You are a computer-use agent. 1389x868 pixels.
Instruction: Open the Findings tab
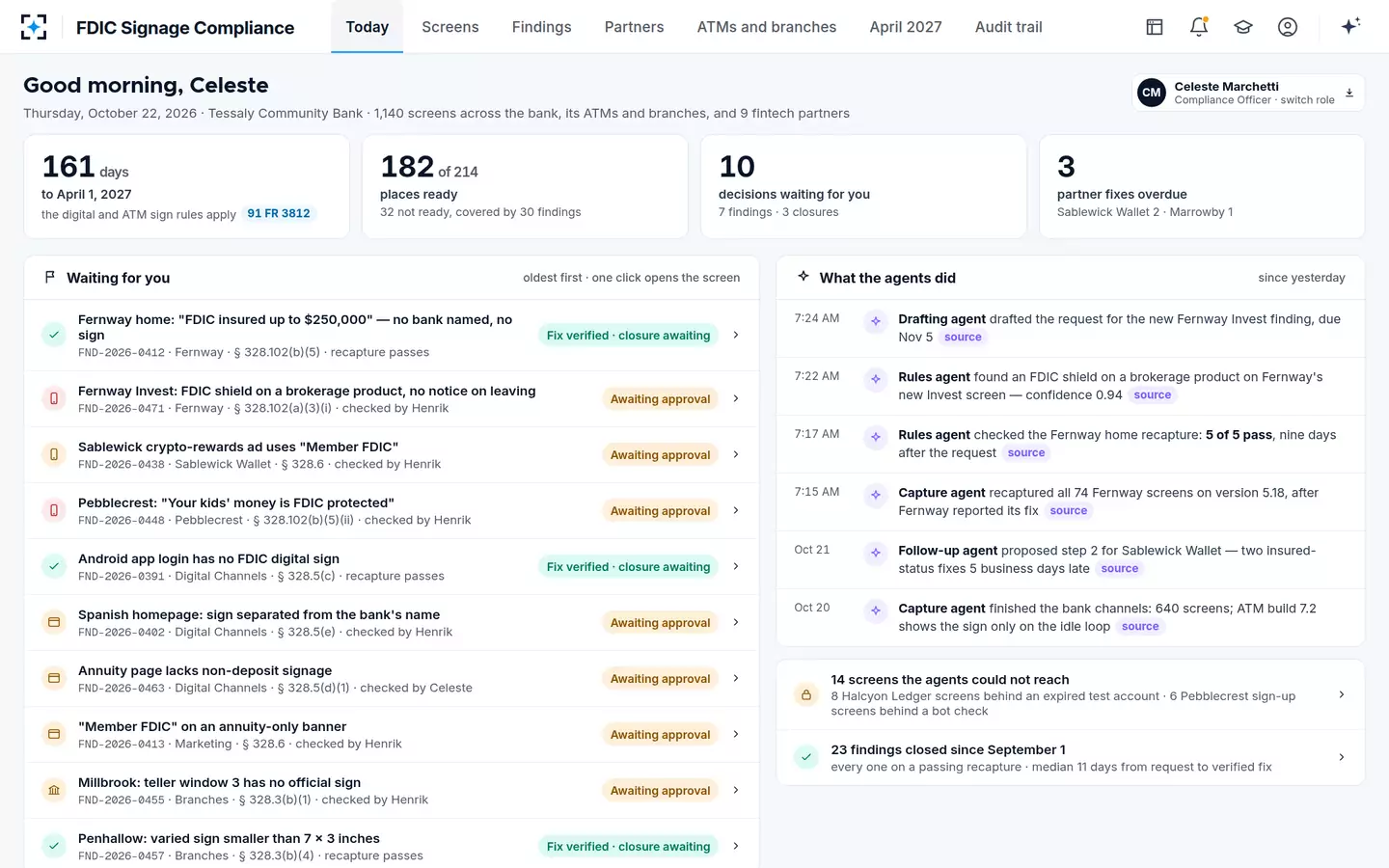[541, 27]
